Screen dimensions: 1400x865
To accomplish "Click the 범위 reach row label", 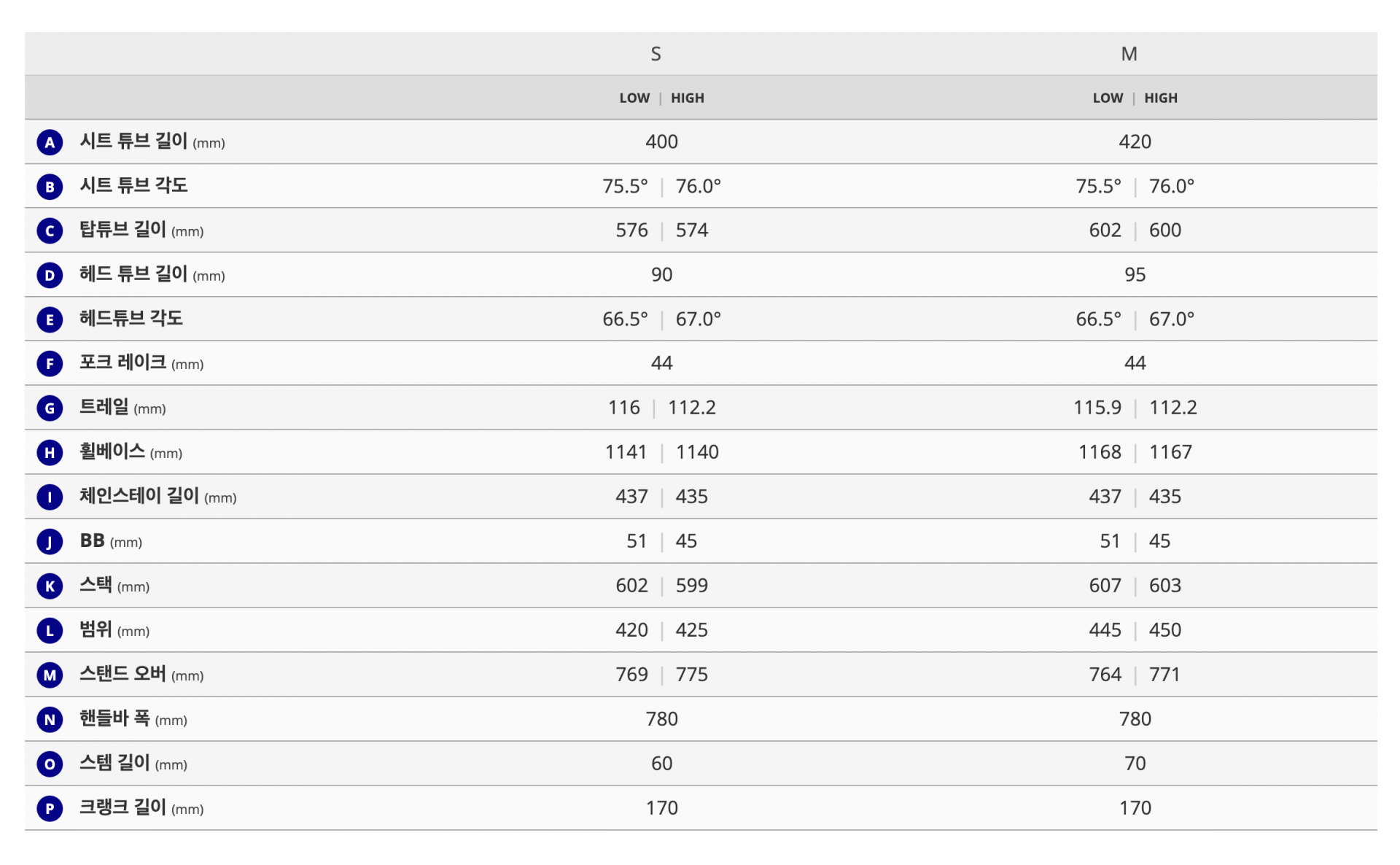I will coord(96,630).
